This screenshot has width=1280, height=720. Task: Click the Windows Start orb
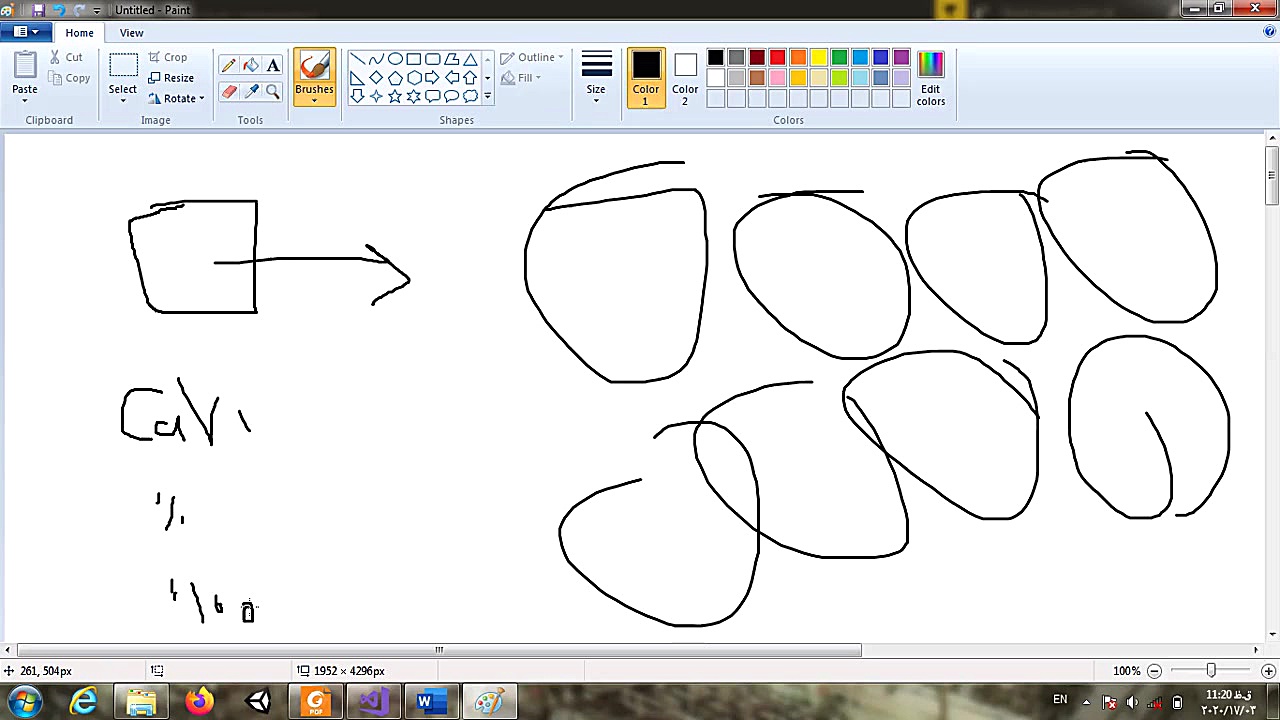coord(24,701)
